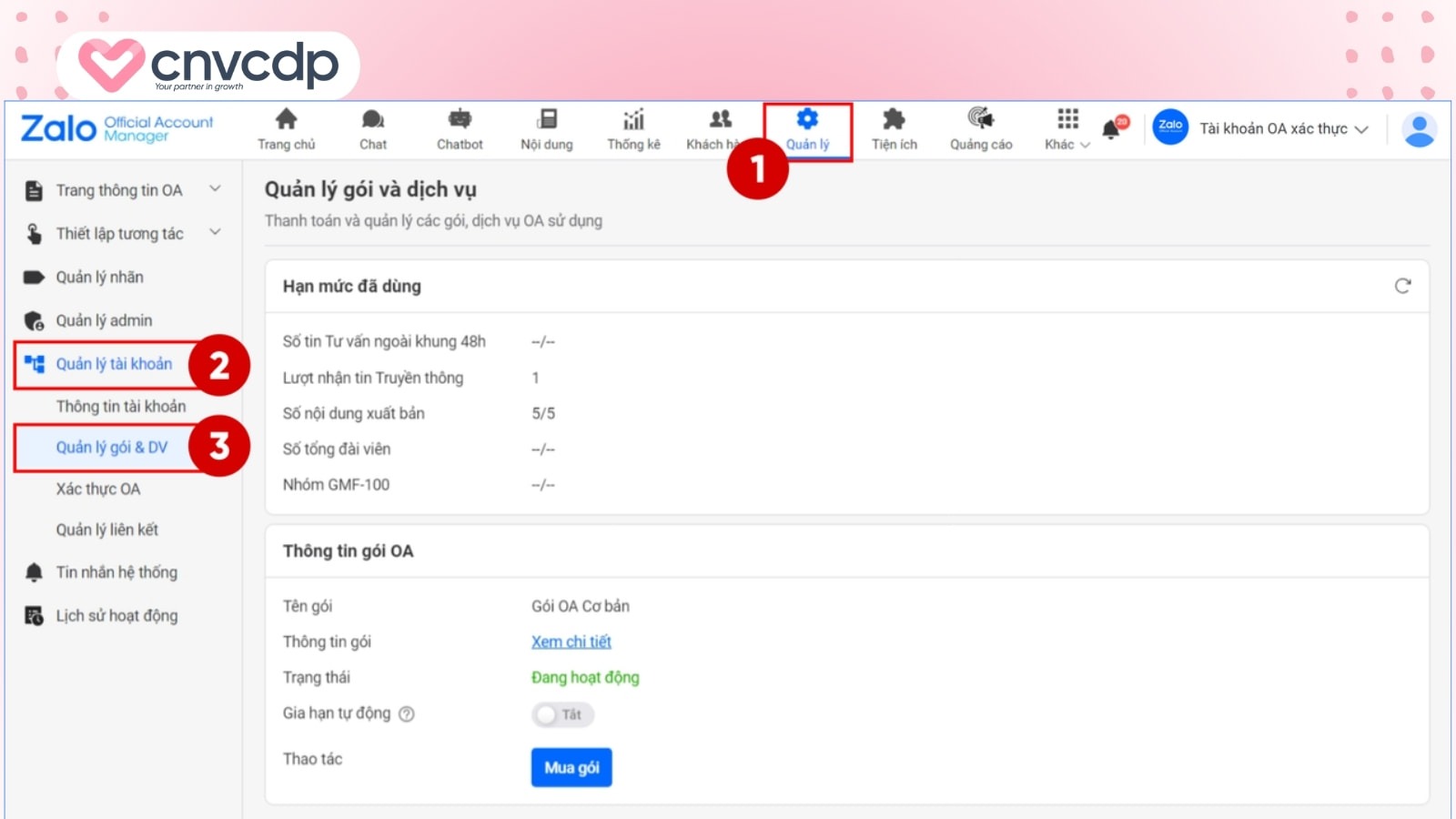The image size is (1456, 819).
Task: Open the Nội dung content icon
Action: (x=547, y=119)
